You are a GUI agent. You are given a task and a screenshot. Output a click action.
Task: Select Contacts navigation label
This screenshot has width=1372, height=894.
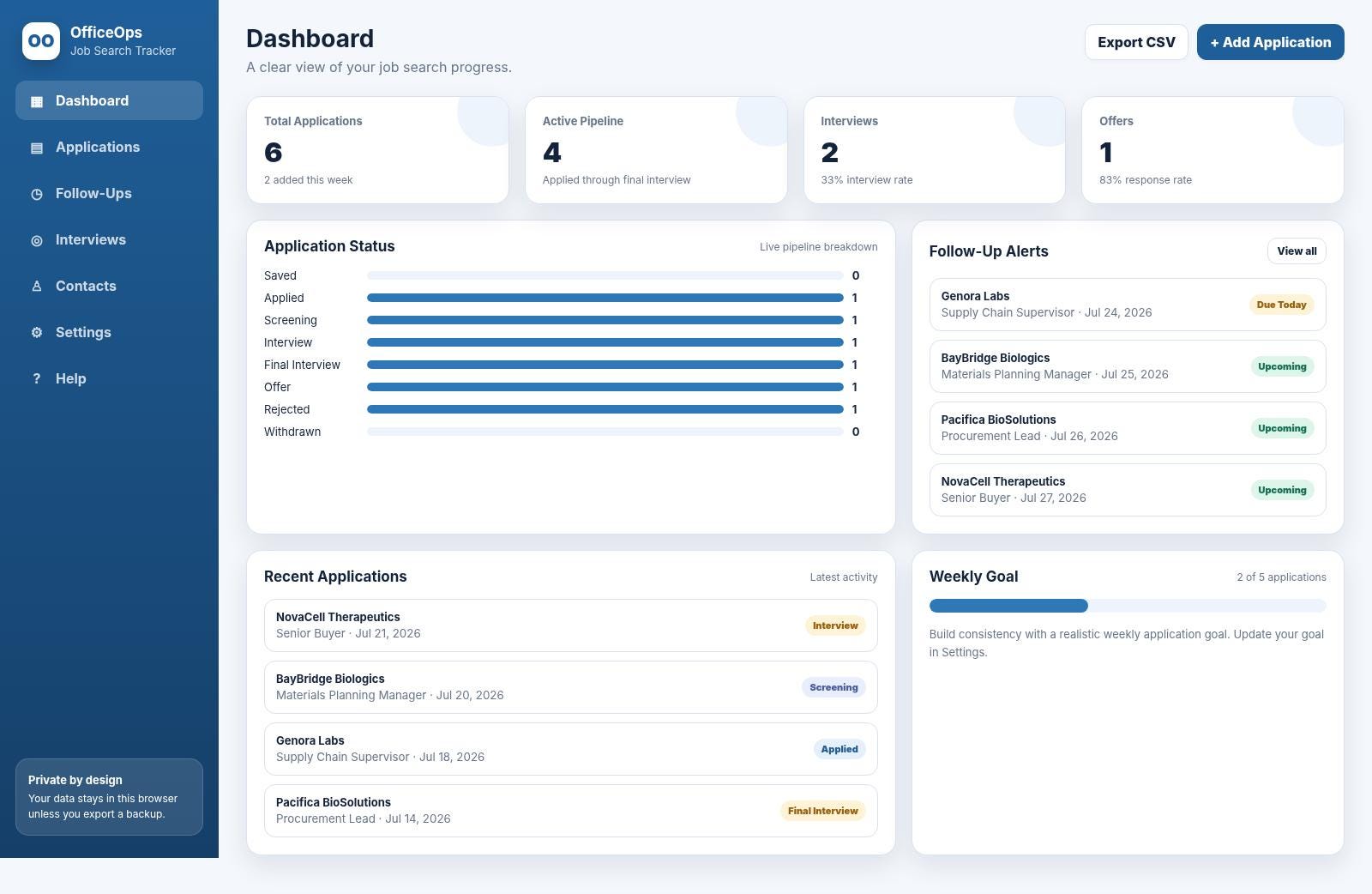tap(86, 287)
